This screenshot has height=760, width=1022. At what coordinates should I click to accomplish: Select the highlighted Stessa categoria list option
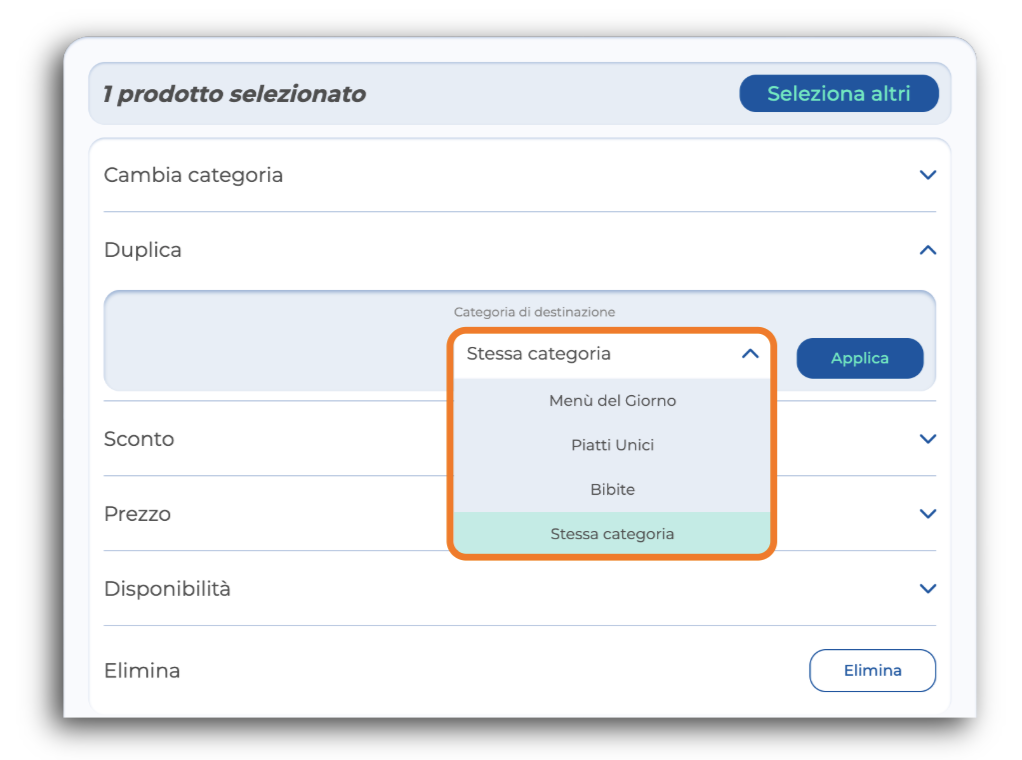[x=612, y=534]
